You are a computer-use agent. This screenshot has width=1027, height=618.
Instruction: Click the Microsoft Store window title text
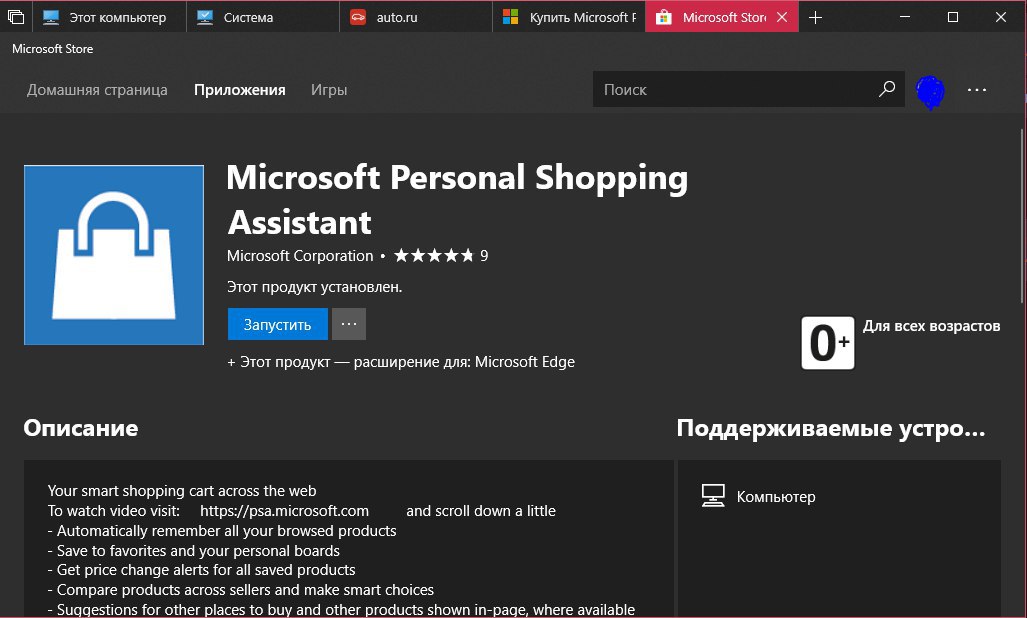click(x=52, y=49)
